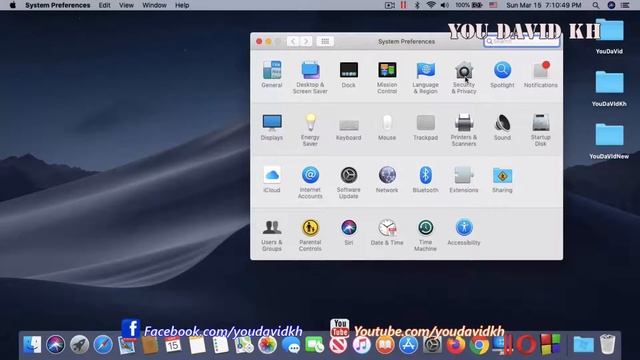The height and width of the screenshot is (360, 640).
Task: Open the Startup Disk preferences
Action: [x=540, y=130]
